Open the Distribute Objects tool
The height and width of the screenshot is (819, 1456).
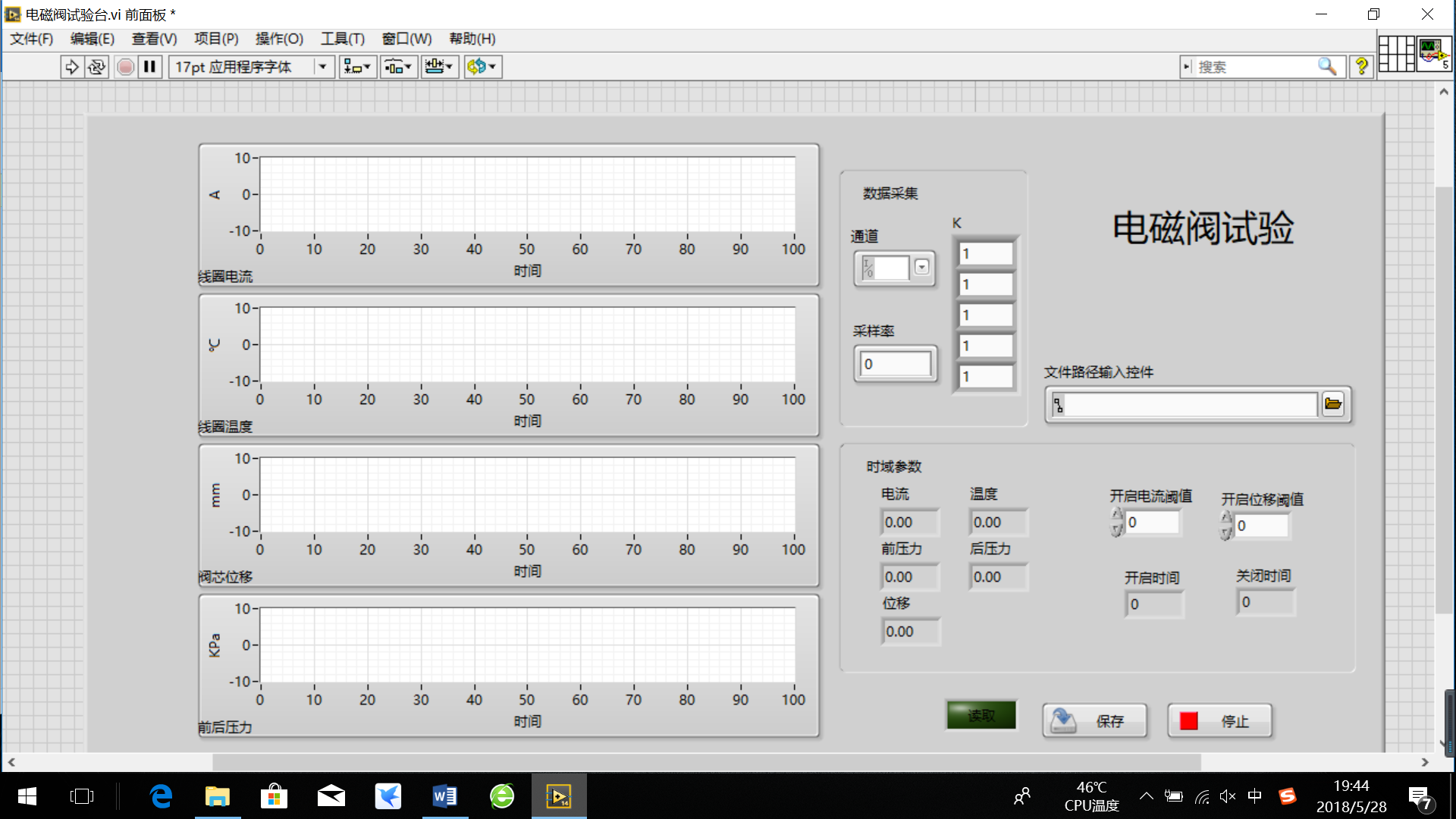pyautogui.click(x=398, y=67)
